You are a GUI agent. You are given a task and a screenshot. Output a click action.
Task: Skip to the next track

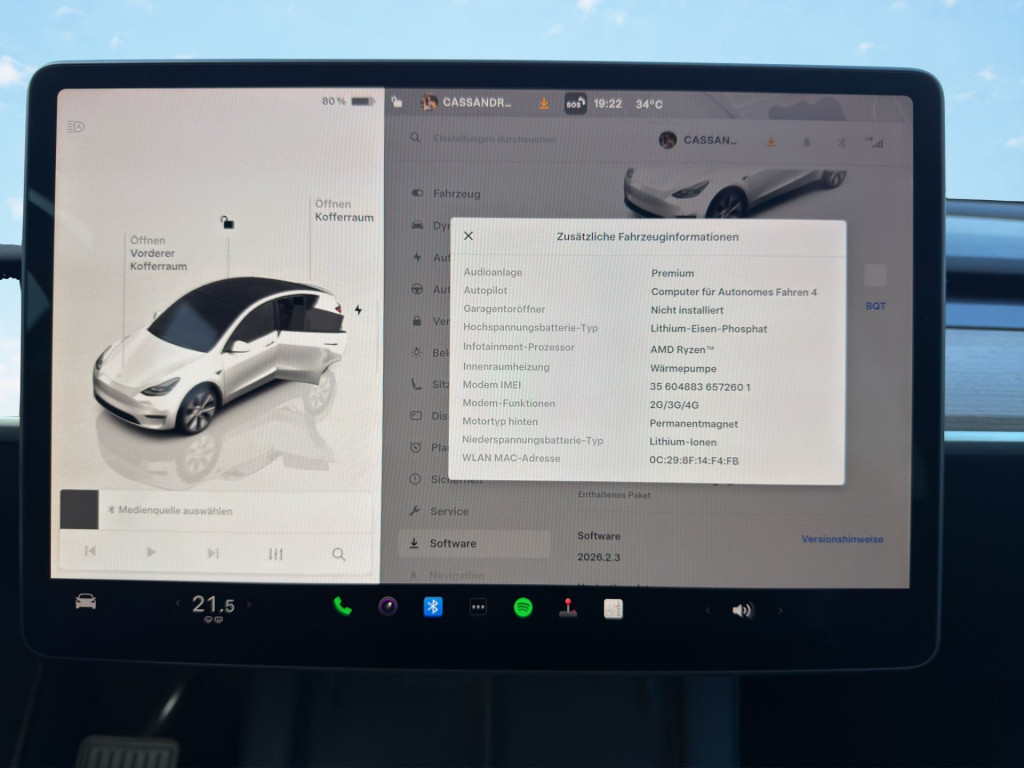[x=213, y=553]
